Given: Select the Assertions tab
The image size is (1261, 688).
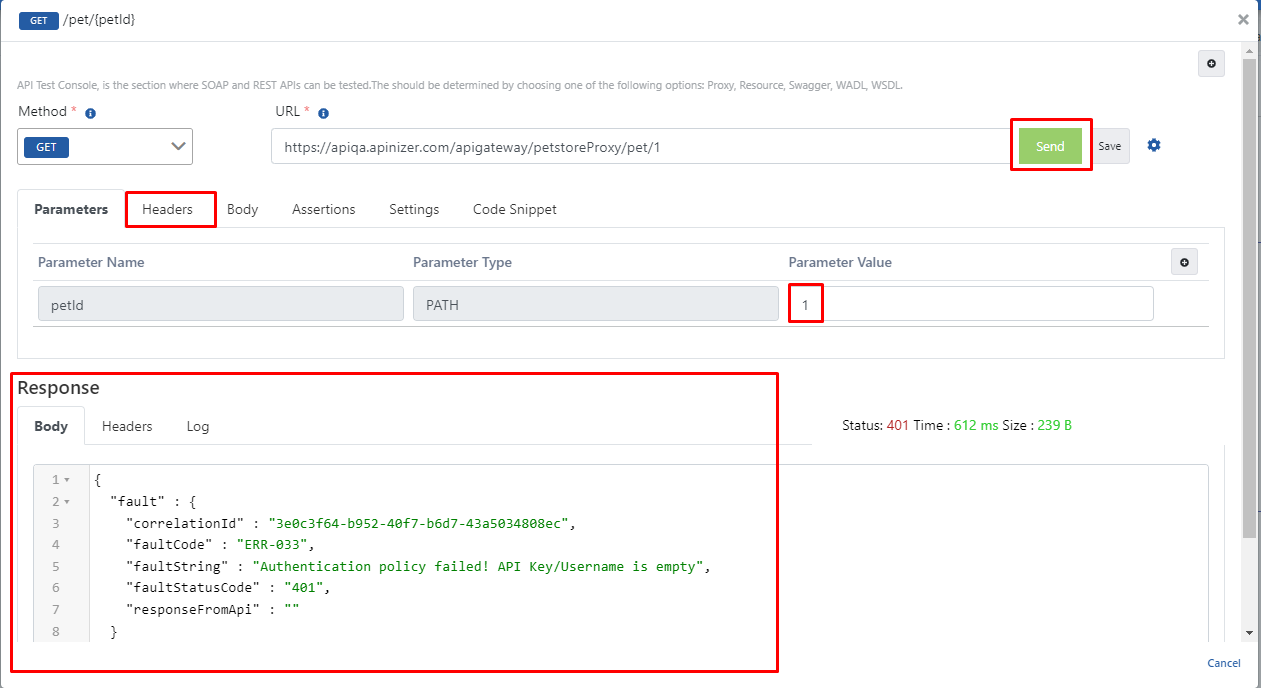Looking at the screenshot, I should point(323,209).
